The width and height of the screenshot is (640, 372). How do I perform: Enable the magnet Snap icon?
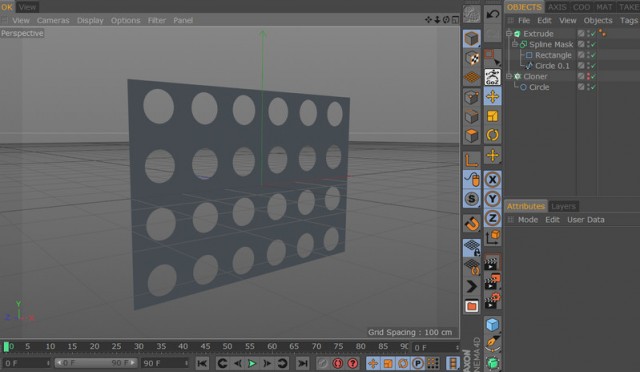coord(472,224)
